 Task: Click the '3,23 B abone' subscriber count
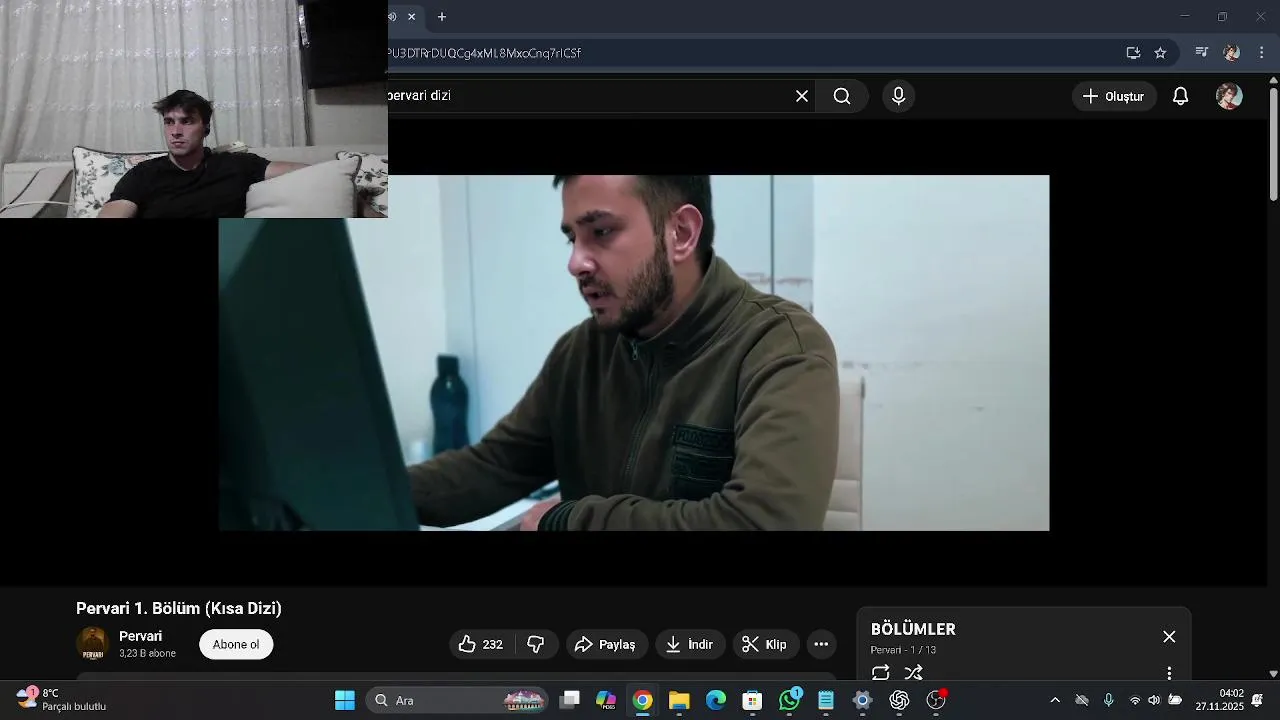147,654
